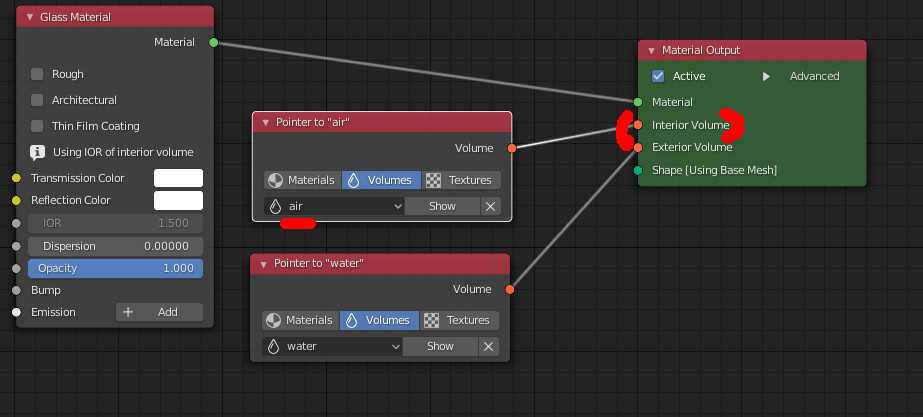Viewport: 923px width, 417px height.
Task: Open the water volume dropdown
Action: tap(332, 346)
